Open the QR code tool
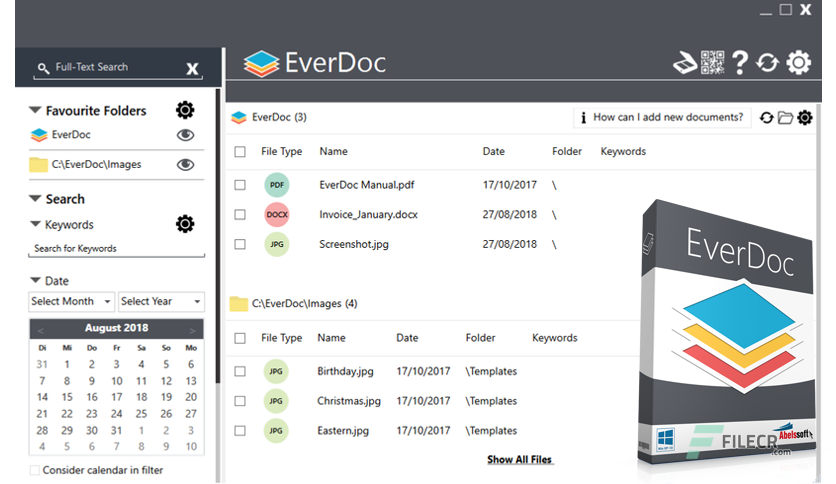 (712, 63)
